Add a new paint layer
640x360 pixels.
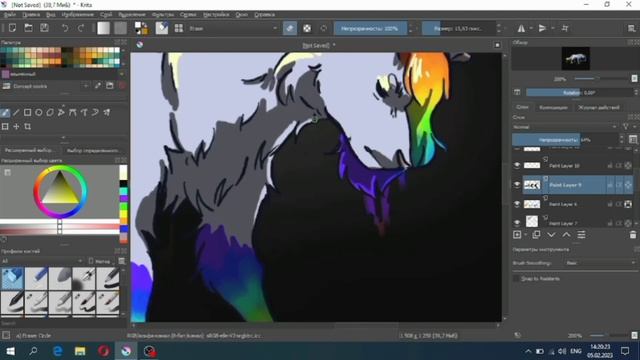[517, 235]
